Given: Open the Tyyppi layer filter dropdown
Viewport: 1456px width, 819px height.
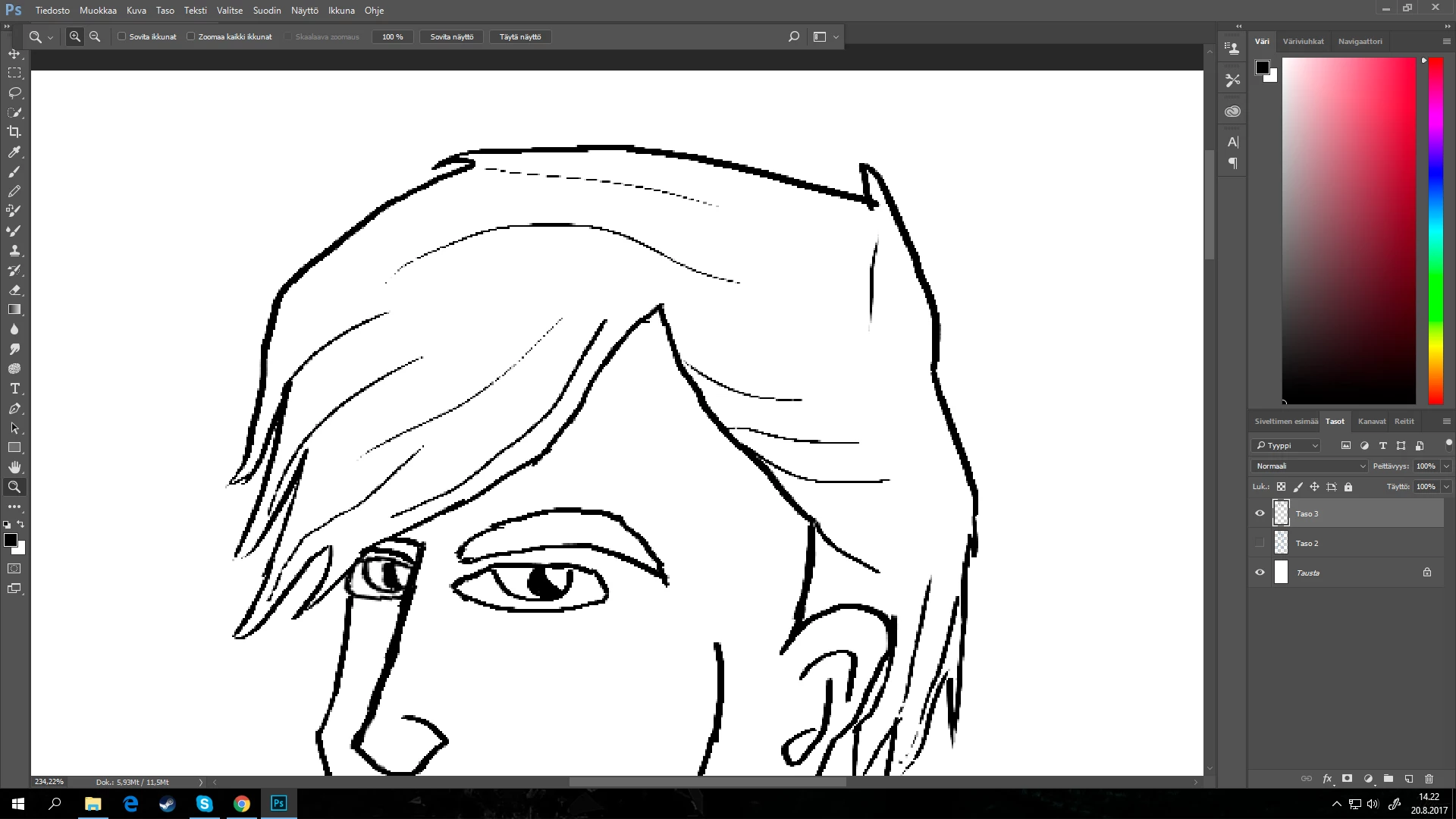Looking at the screenshot, I should [x=1287, y=446].
